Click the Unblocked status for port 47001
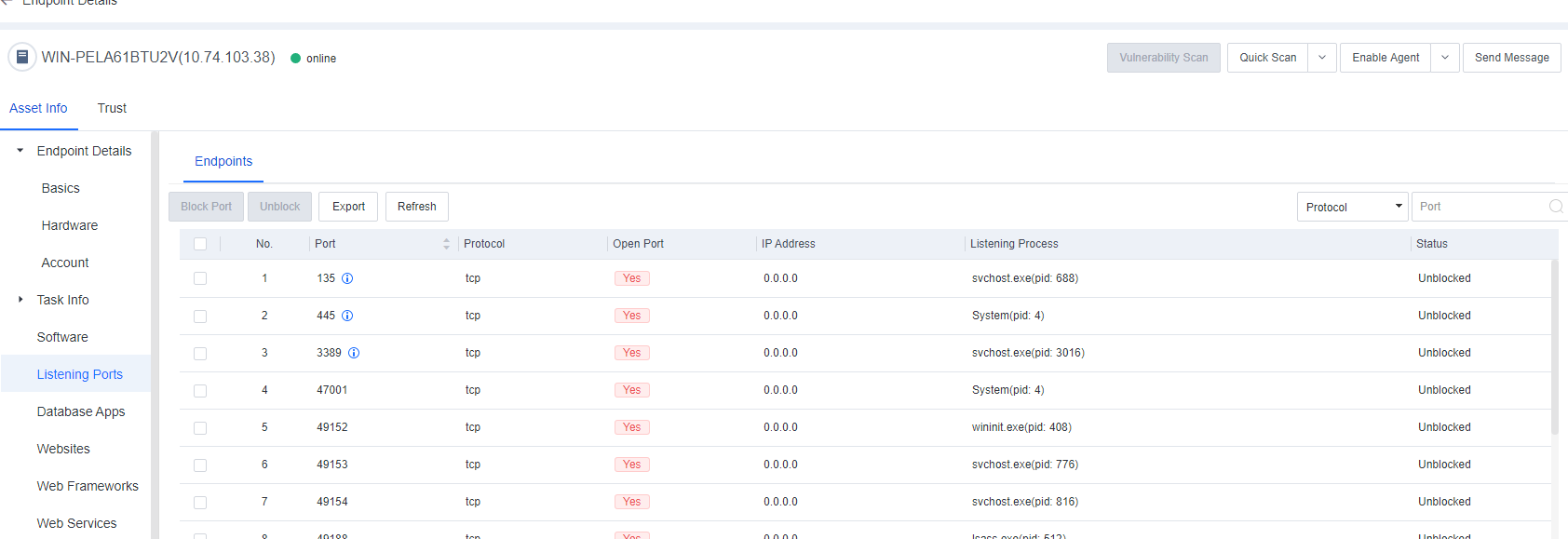 pos(1444,390)
